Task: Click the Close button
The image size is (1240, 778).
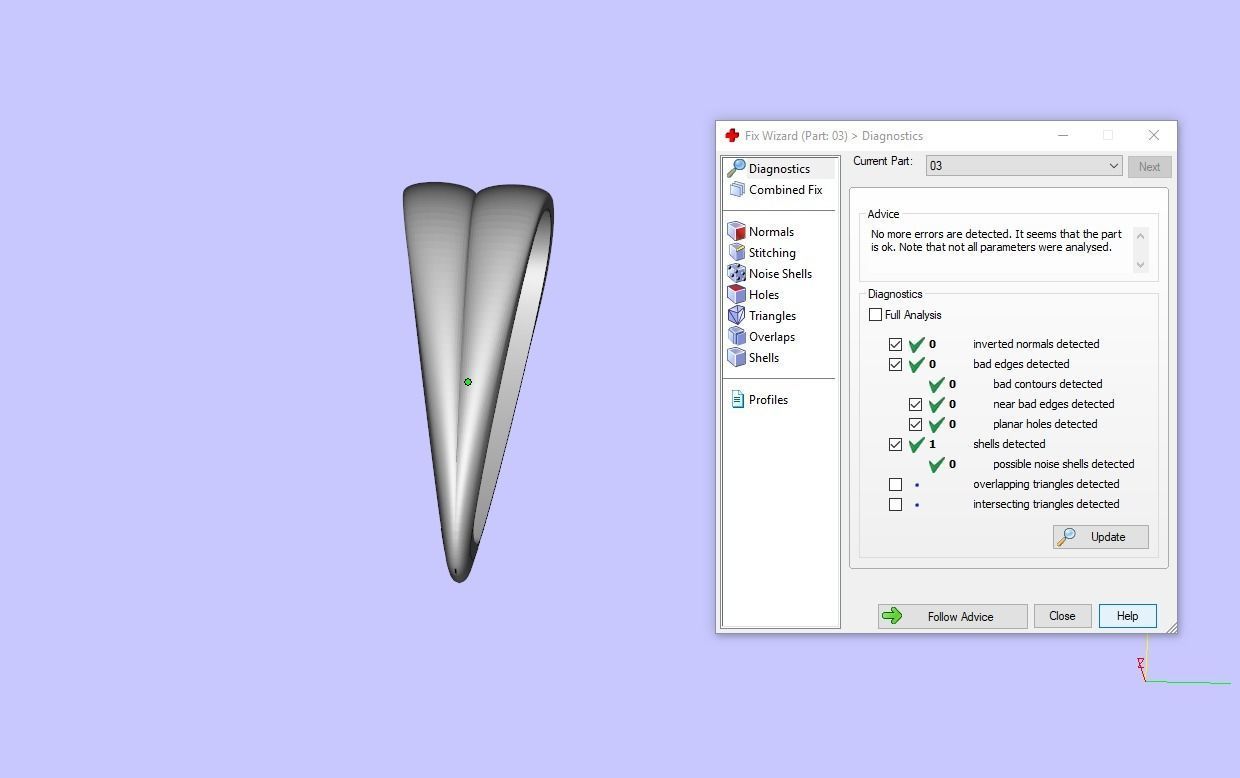Action: [1062, 616]
